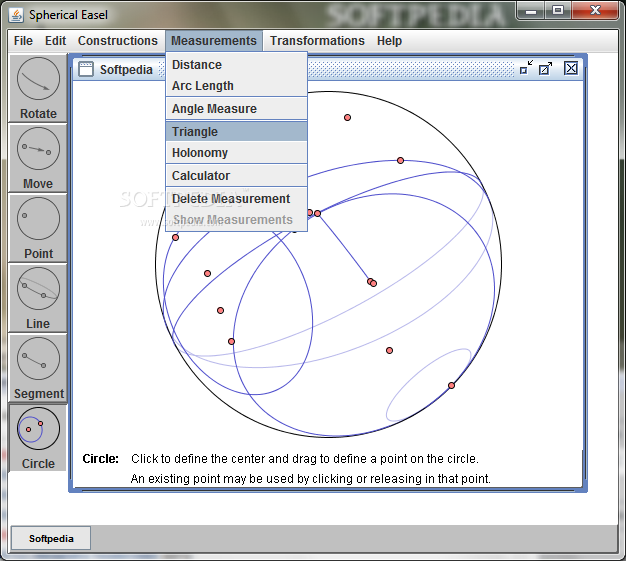Close the Measurements menu
Screen dimensions: 626x561
[x=214, y=41]
